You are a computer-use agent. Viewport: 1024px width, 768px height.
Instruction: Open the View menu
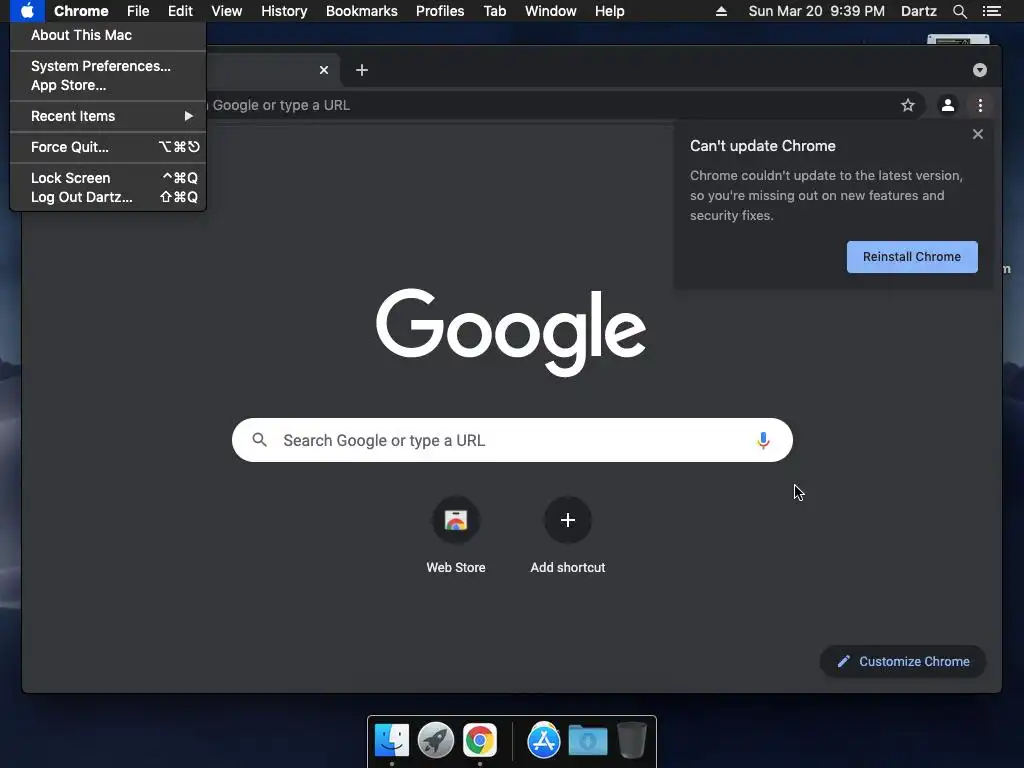tap(227, 11)
